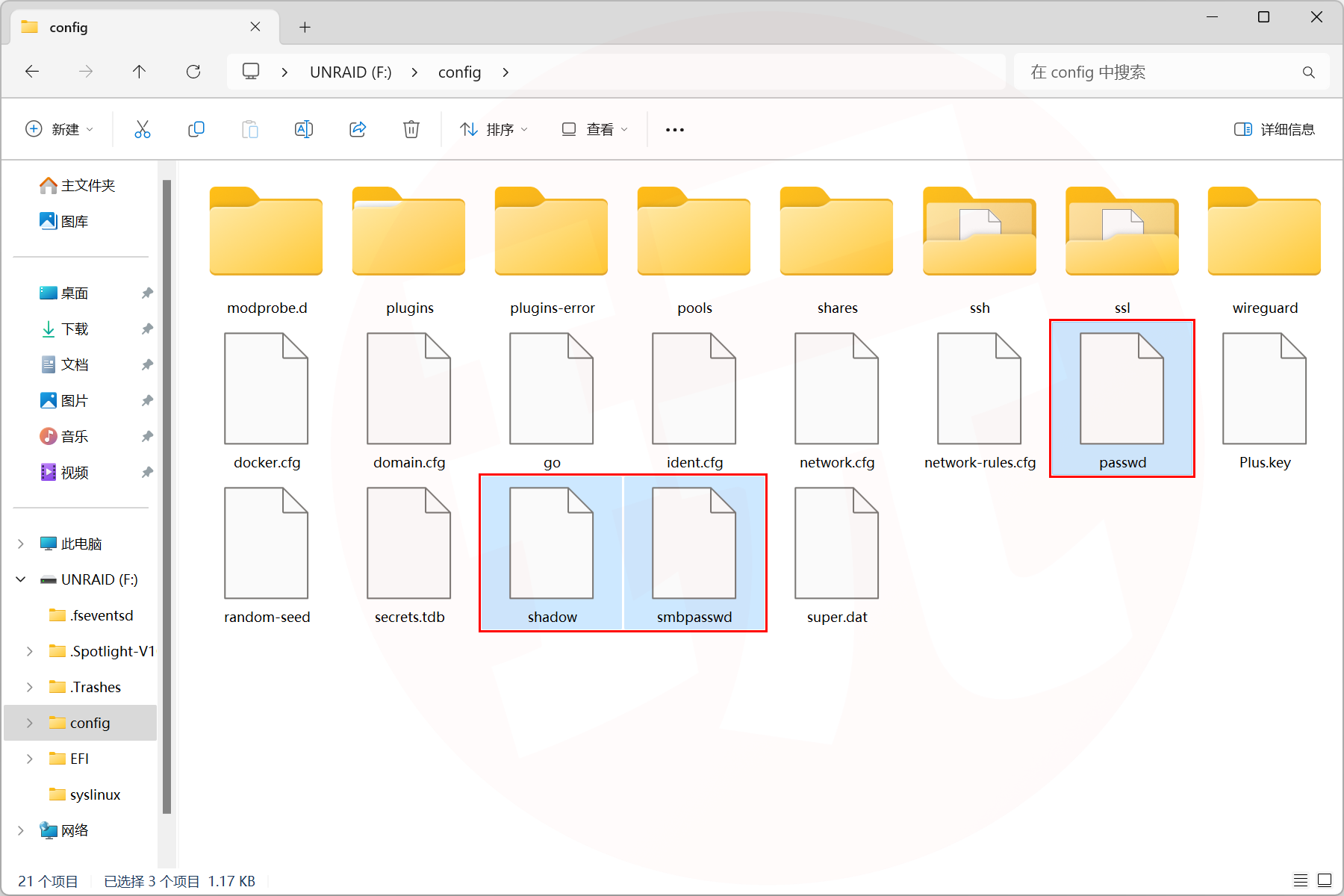Select the super.dat file
This screenshot has width=1344, height=896.
[837, 556]
